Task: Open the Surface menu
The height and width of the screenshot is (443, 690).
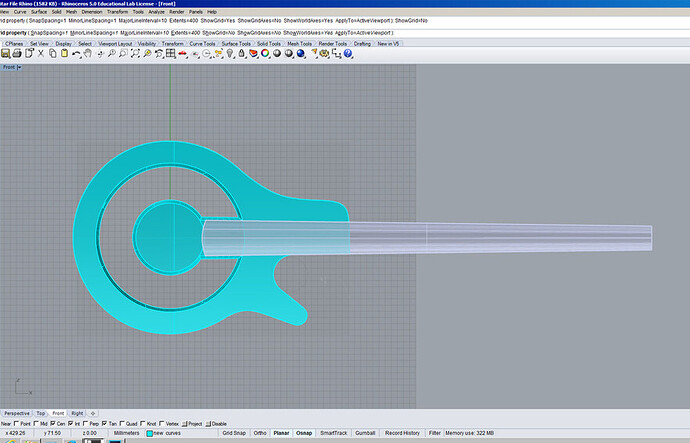Action: click(39, 12)
